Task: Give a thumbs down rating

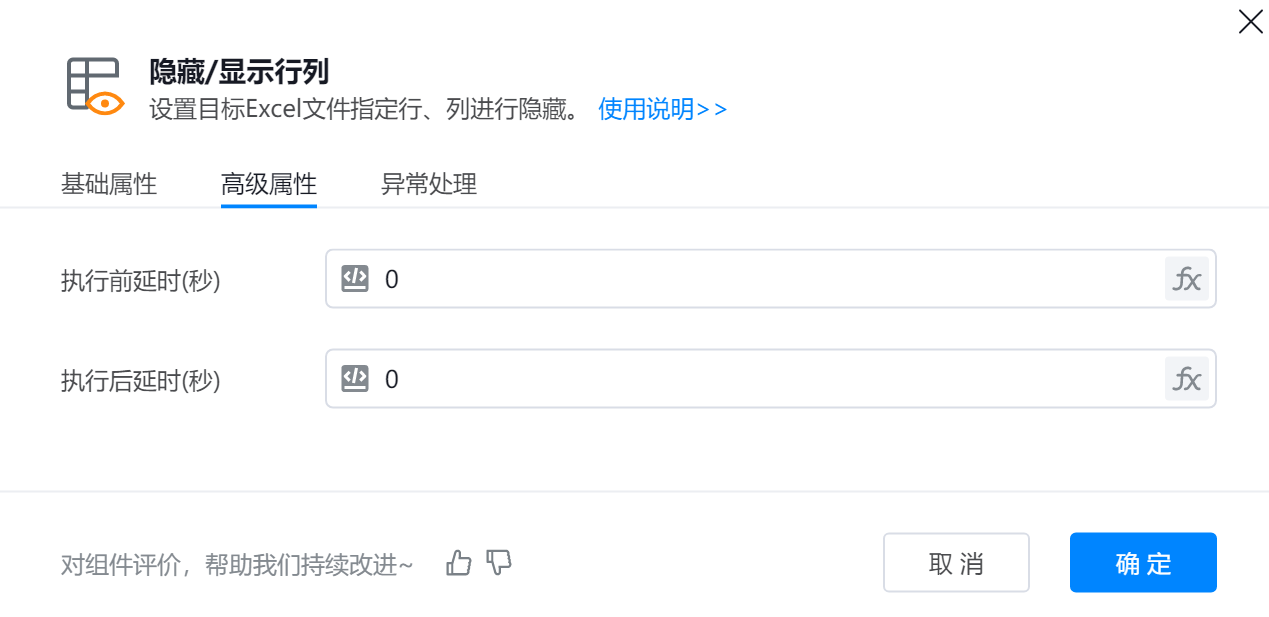Action: (498, 563)
